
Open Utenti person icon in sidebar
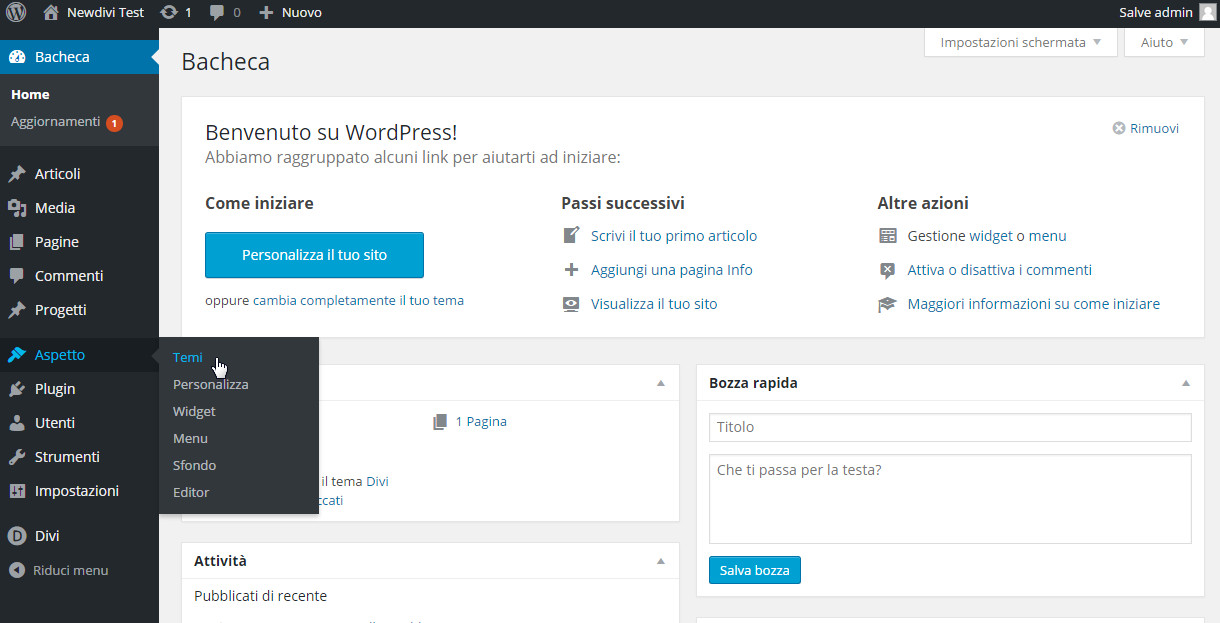[x=17, y=423]
